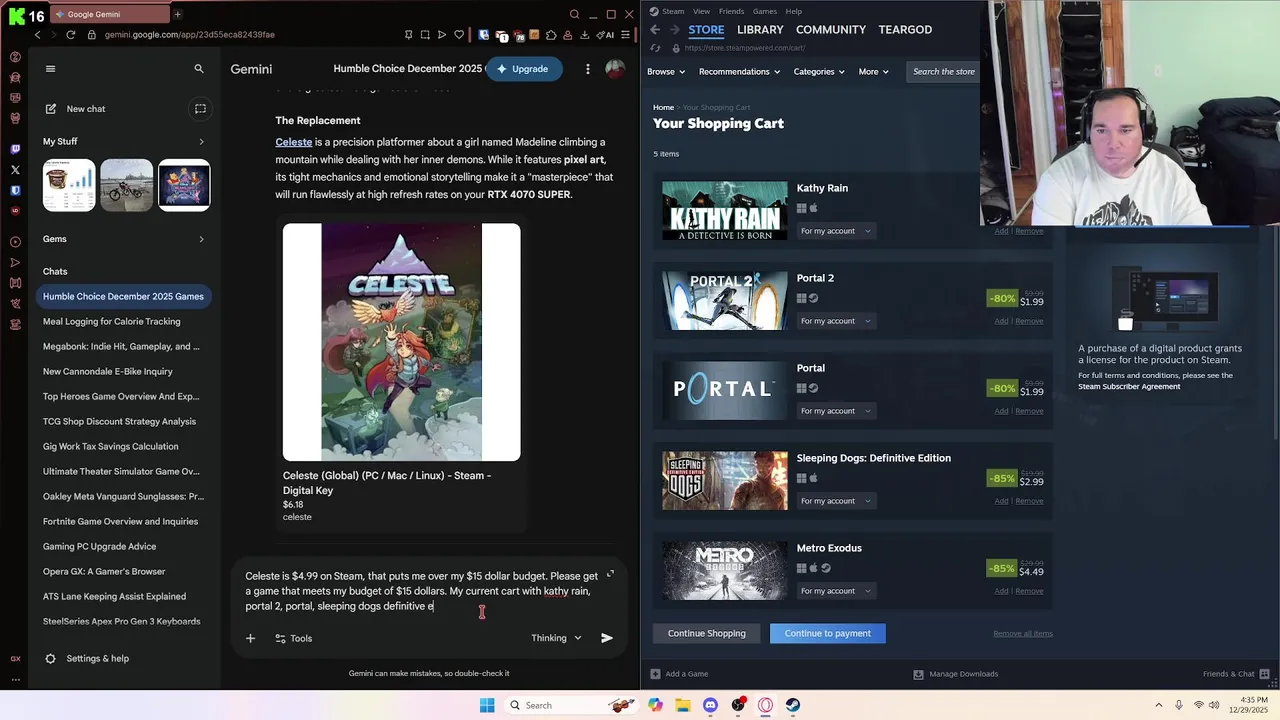Viewport: 1280px width, 720px height.
Task: Click the Steam page reload icon
Action: pyautogui.click(x=655, y=48)
